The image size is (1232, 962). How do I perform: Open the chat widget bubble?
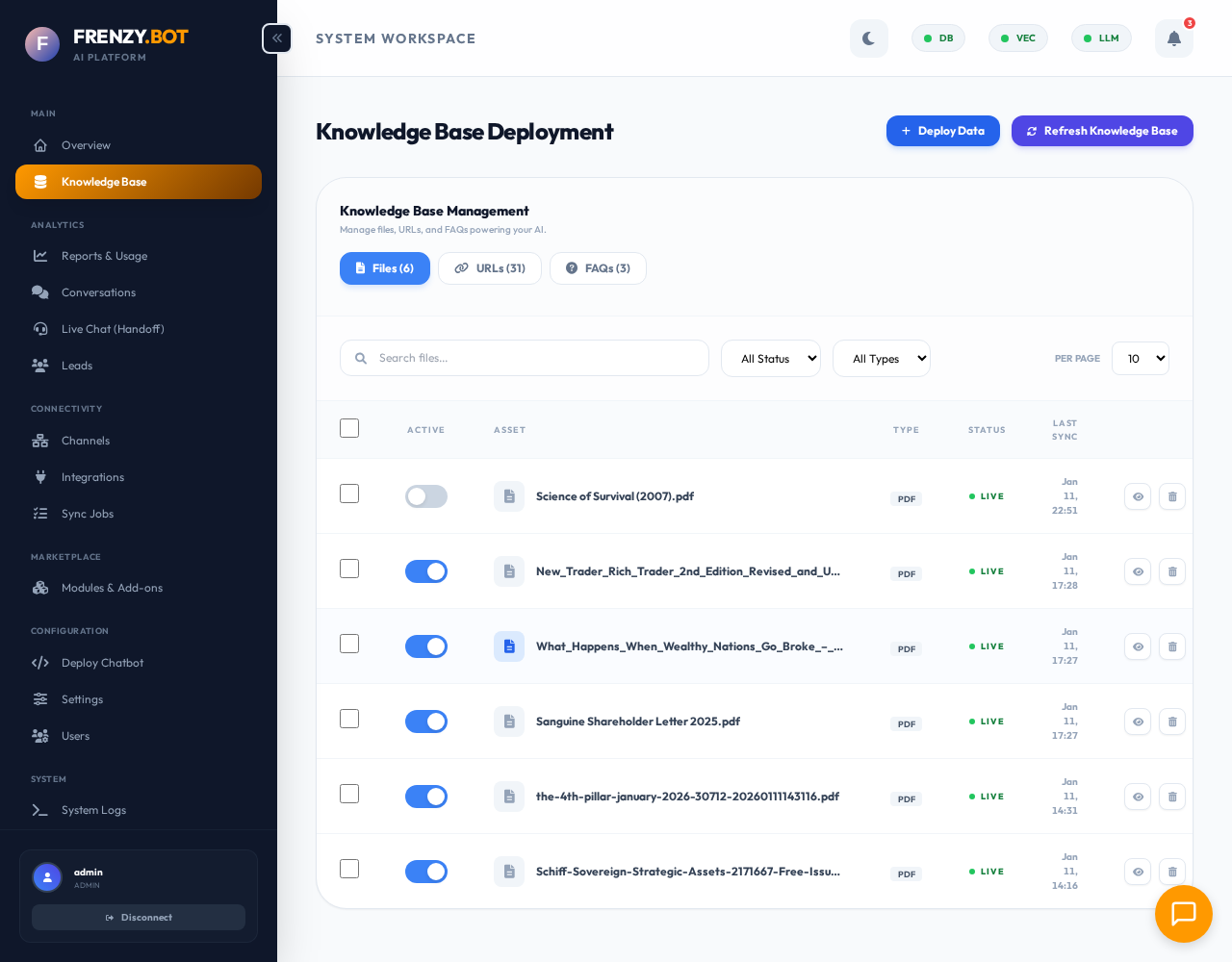click(x=1183, y=914)
